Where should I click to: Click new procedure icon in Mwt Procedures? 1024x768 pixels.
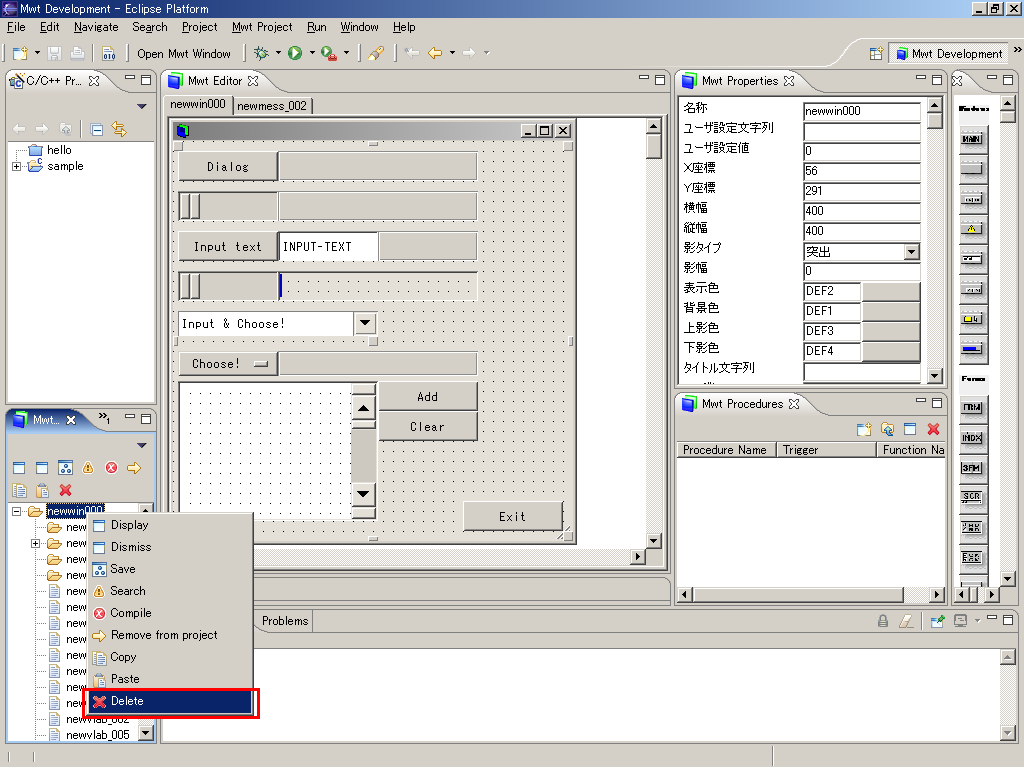pyautogui.click(x=864, y=429)
